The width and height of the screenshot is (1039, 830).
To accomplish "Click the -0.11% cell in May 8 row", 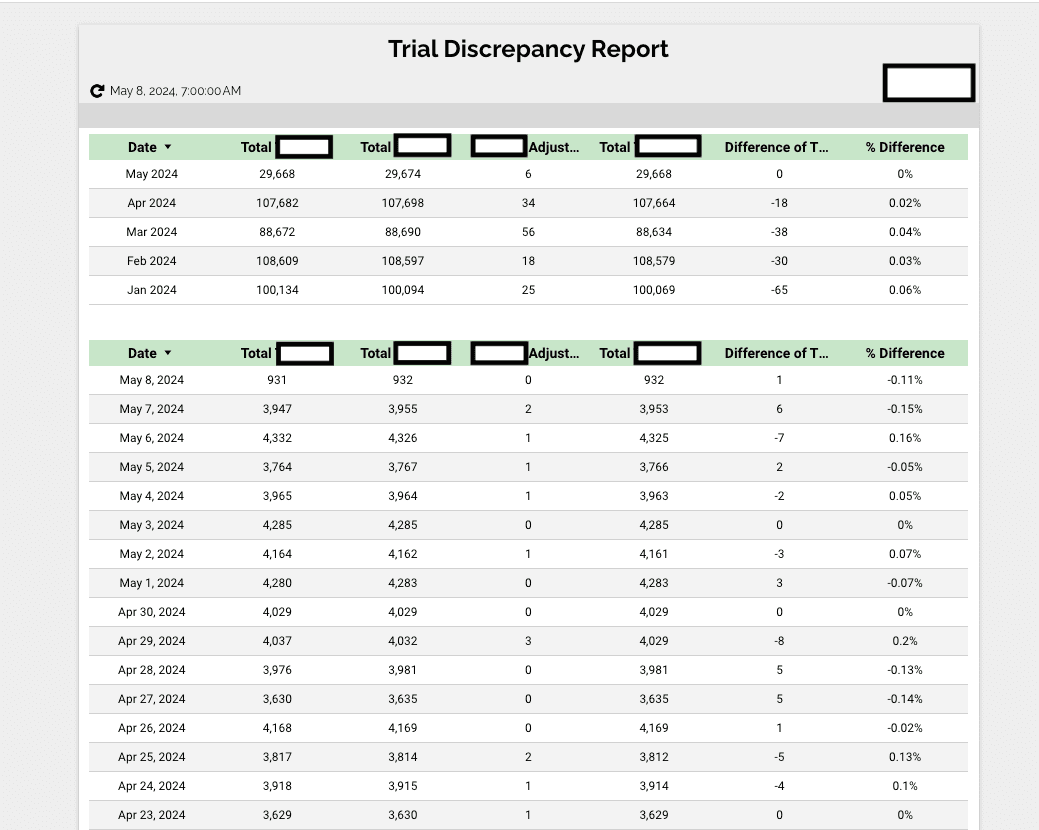I will pos(905,380).
